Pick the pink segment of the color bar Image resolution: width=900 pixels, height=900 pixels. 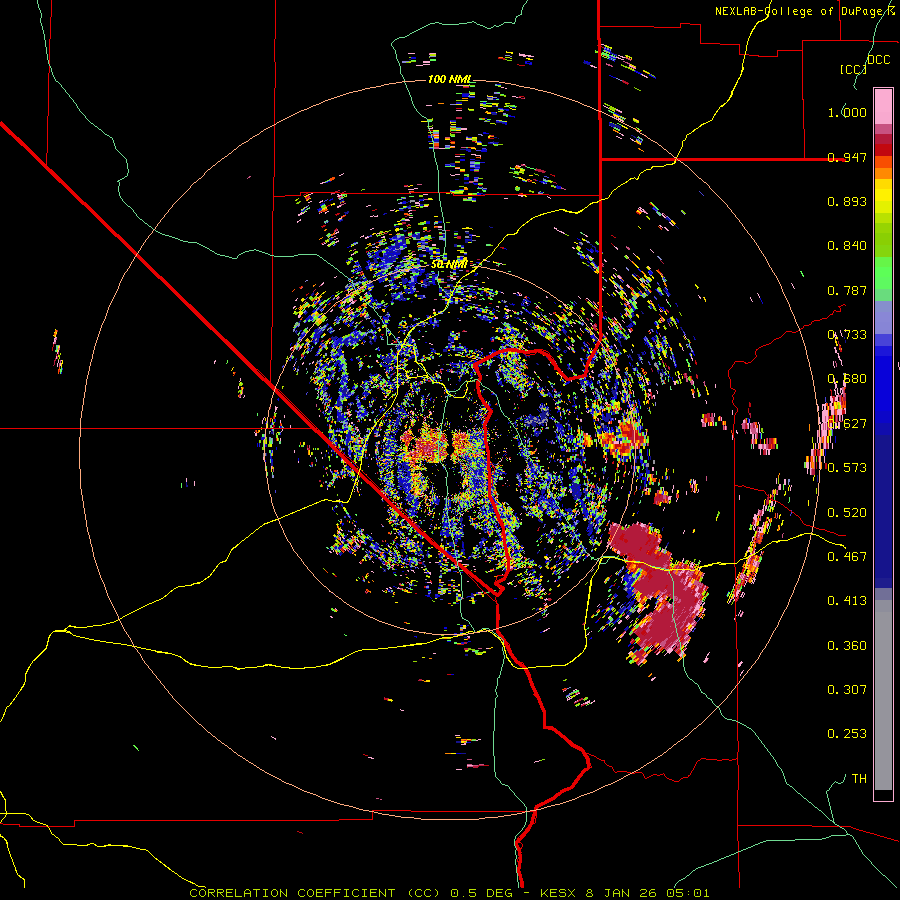pos(883,107)
